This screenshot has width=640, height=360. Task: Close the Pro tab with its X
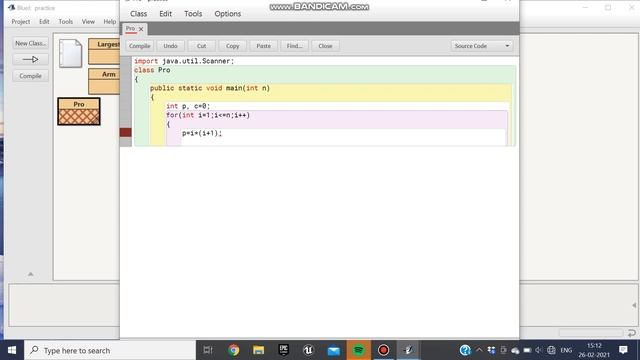[x=141, y=29]
